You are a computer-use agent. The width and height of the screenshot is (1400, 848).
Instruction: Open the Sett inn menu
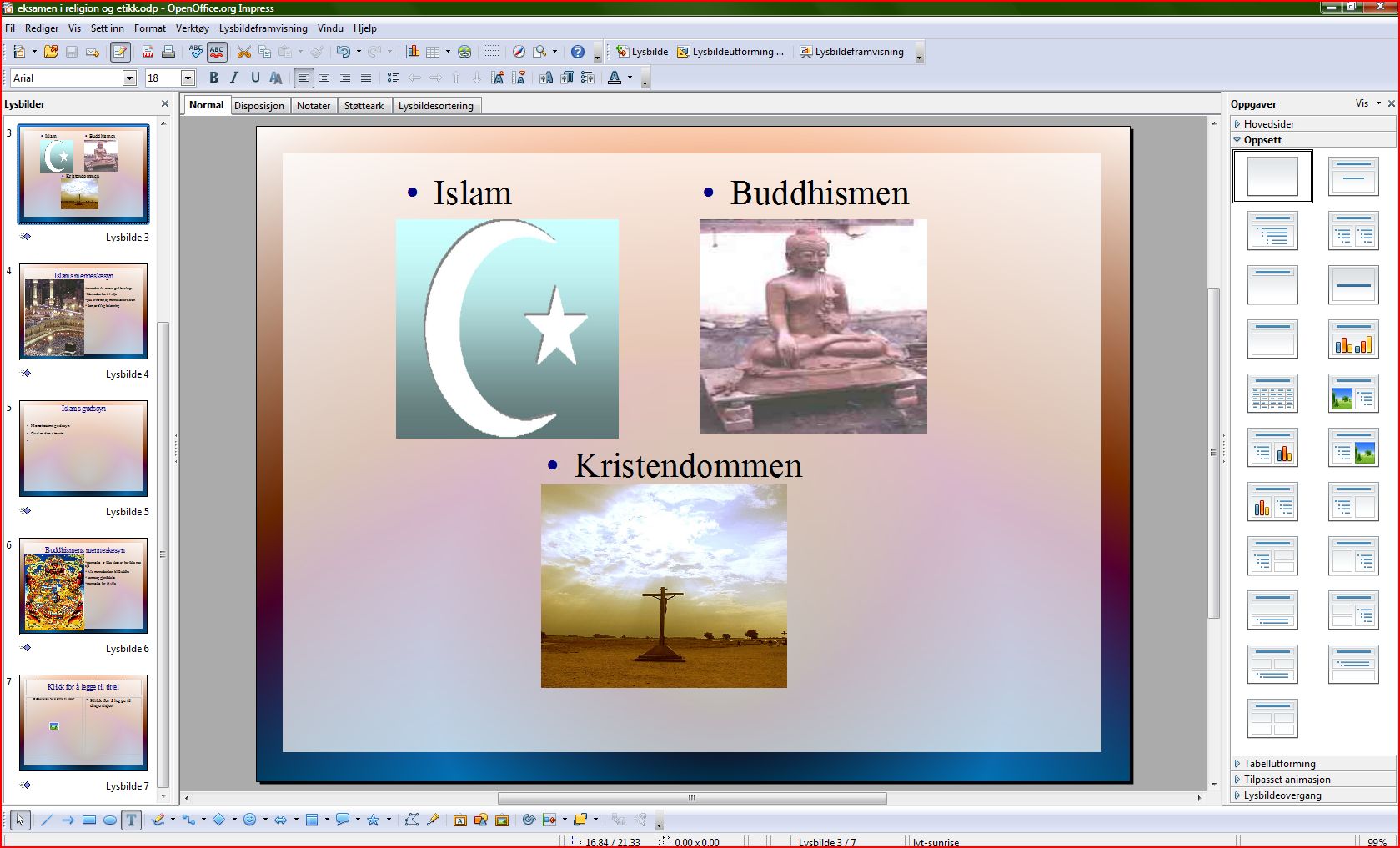click(107, 28)
